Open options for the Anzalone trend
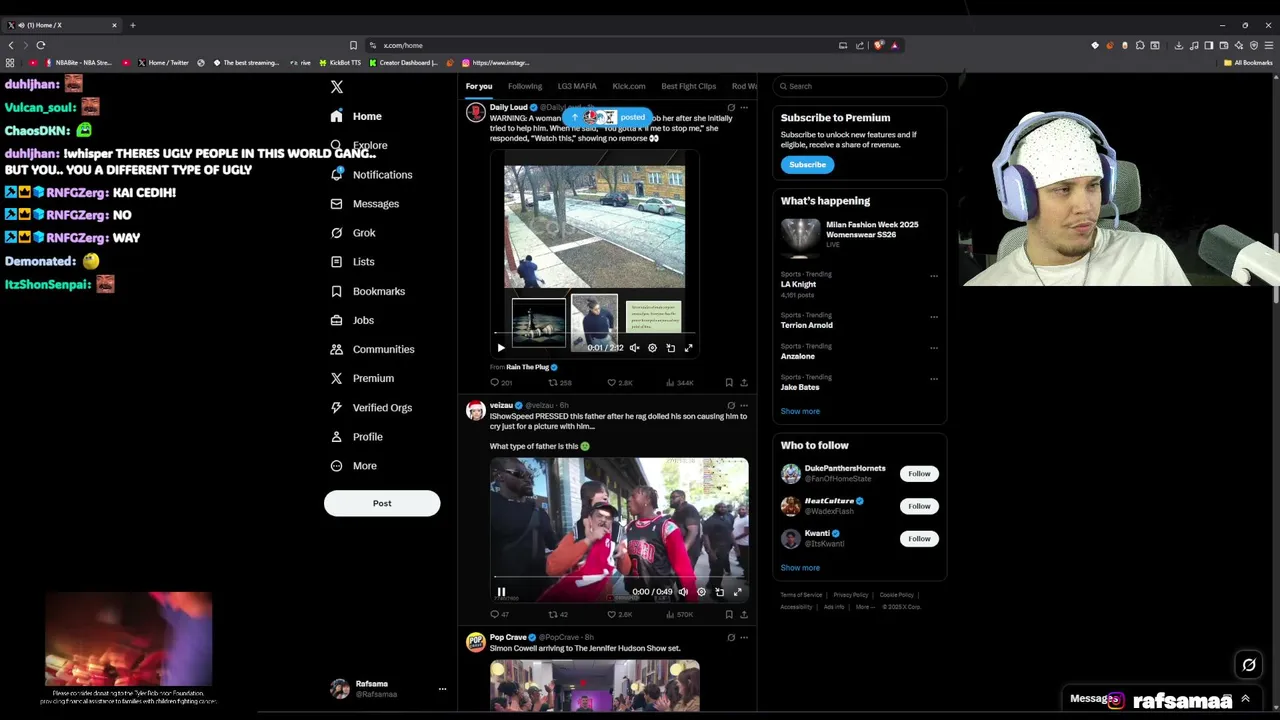The width and height of the screenshot is (1280, 720). 934,348
